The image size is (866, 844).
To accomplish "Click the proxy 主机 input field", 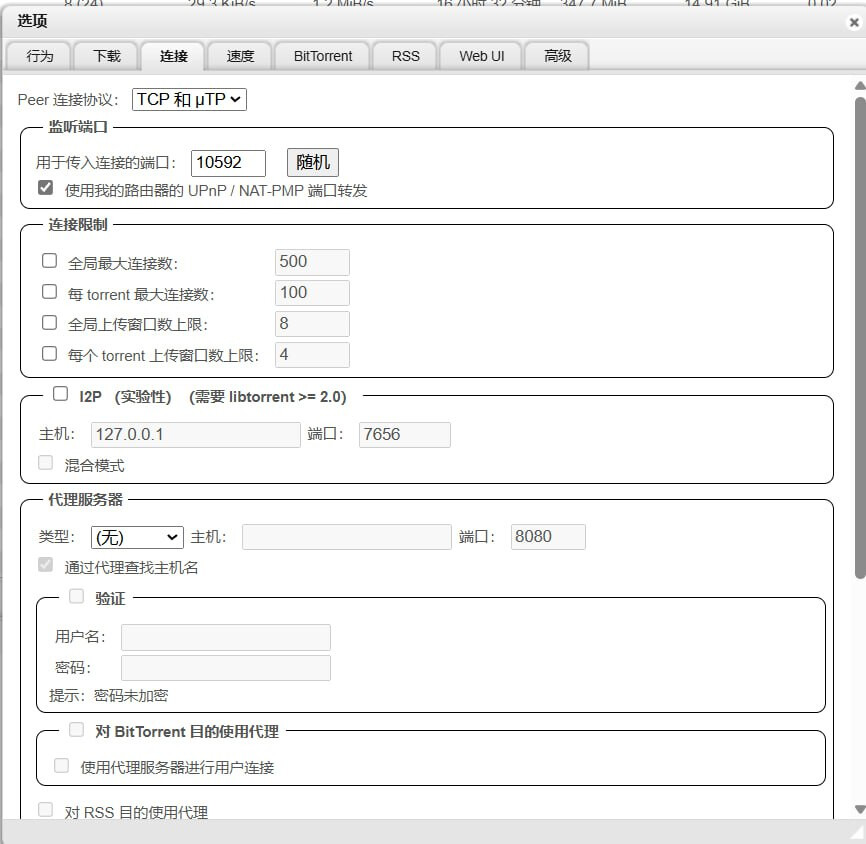I will pyautogui.click(x=346, y=537).
